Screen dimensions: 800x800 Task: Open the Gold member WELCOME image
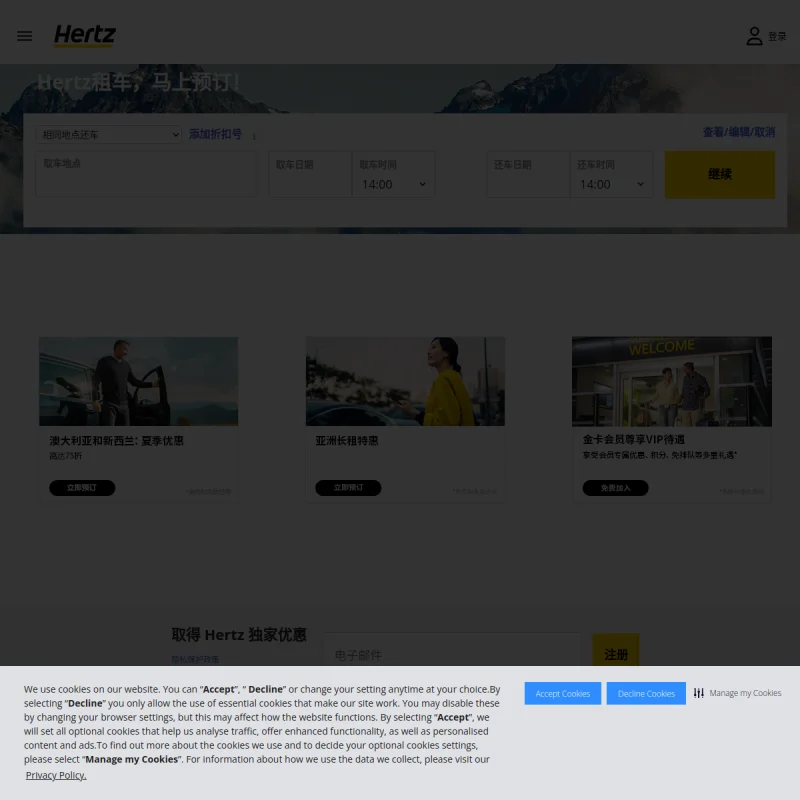[x=671, y=381]
